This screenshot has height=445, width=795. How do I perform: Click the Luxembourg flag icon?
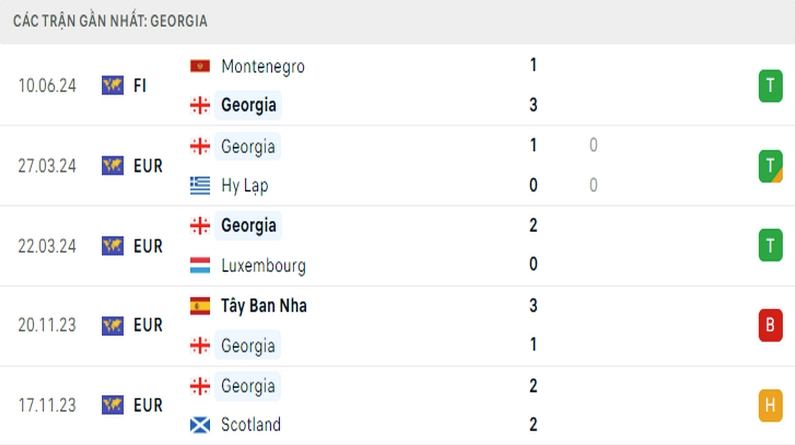point(200,266)
